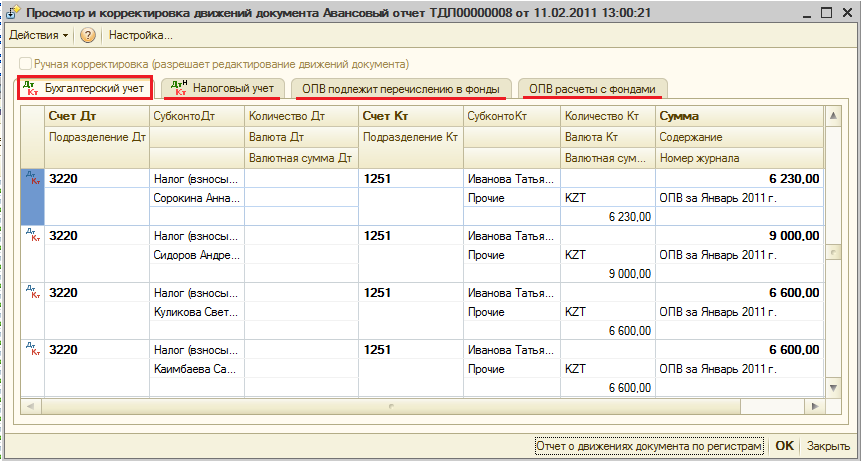Image resolution: width=861 pixels, height=461 pixels.
Task: Select Дт/Кт row marker for the 6 230,00 entry
Action: [x=33, y=178]
